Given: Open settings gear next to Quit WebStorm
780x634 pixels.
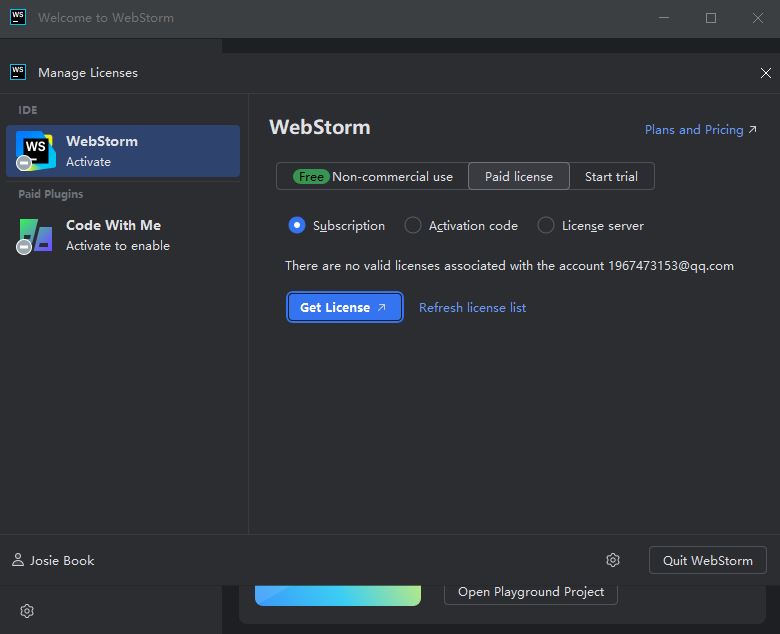Looking at the screenshot, I should click(613, 560).
